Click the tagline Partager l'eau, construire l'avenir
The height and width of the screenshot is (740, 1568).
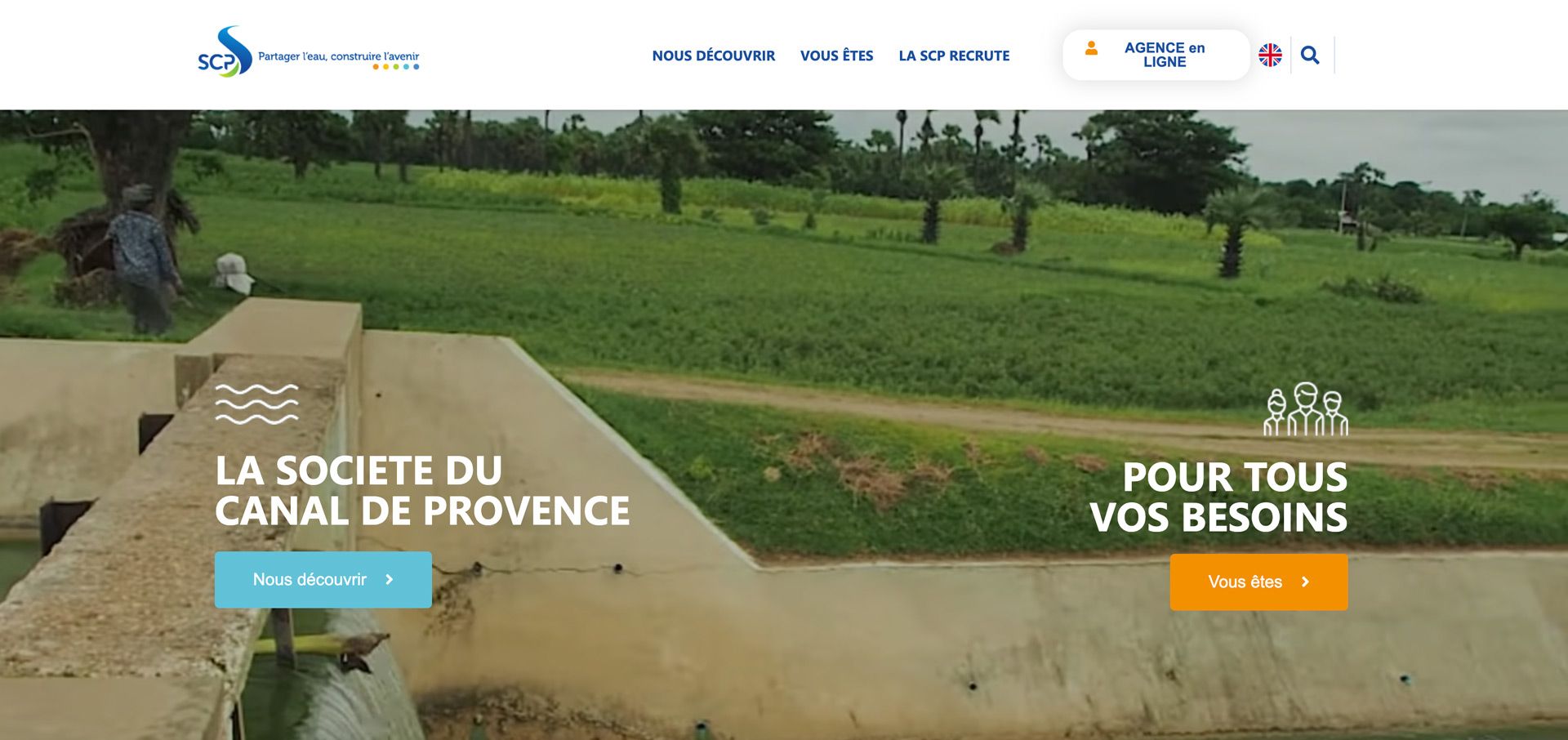point(338,56)
